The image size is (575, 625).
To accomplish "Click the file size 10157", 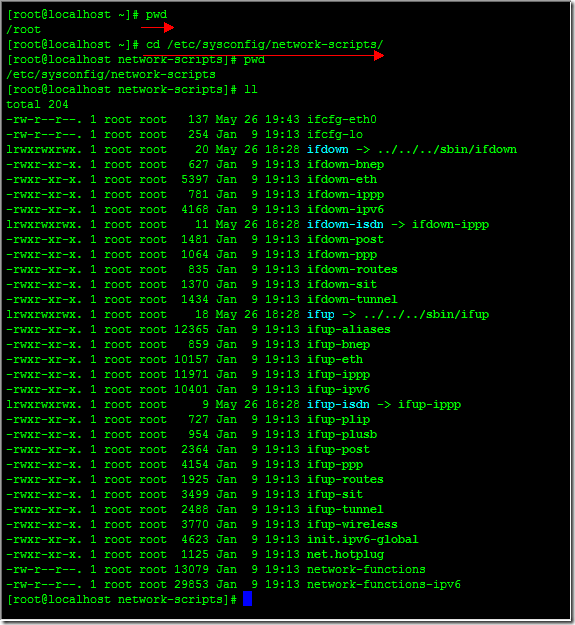I will pyautogui.click(x=191, y=360).
